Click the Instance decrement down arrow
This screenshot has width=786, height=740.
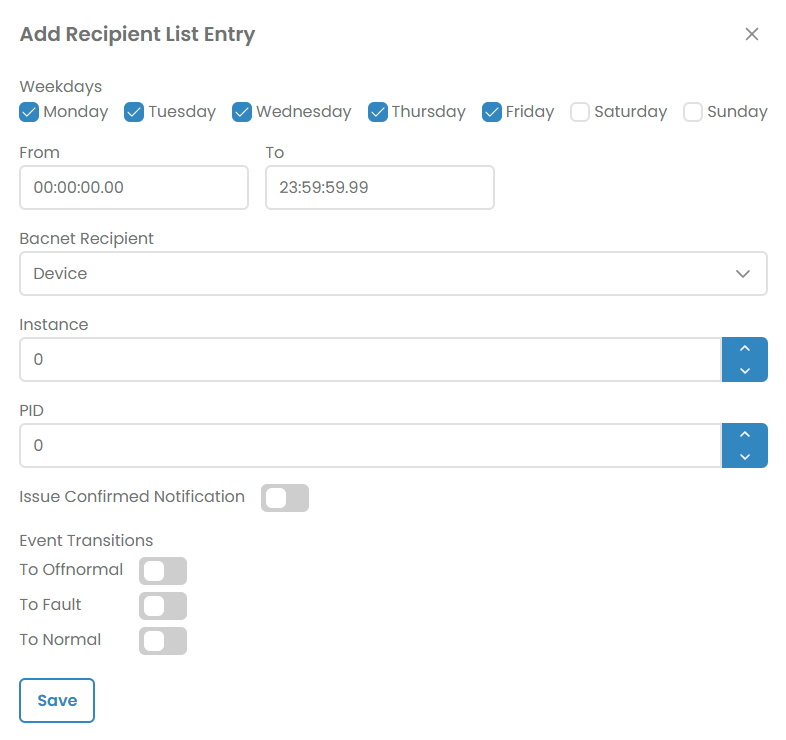click(744, 371)
